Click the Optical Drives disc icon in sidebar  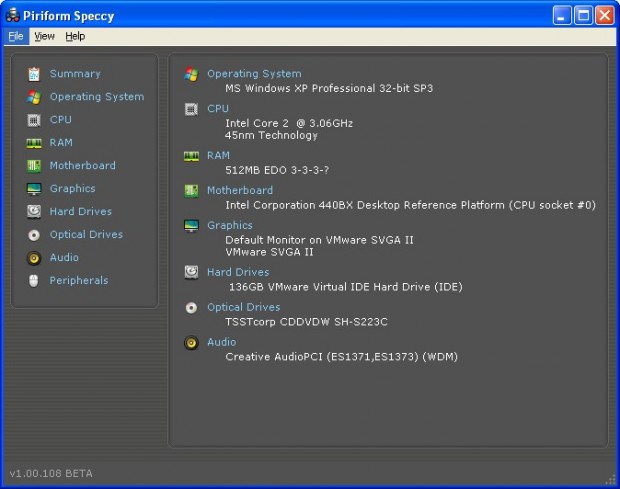[34, 235]
